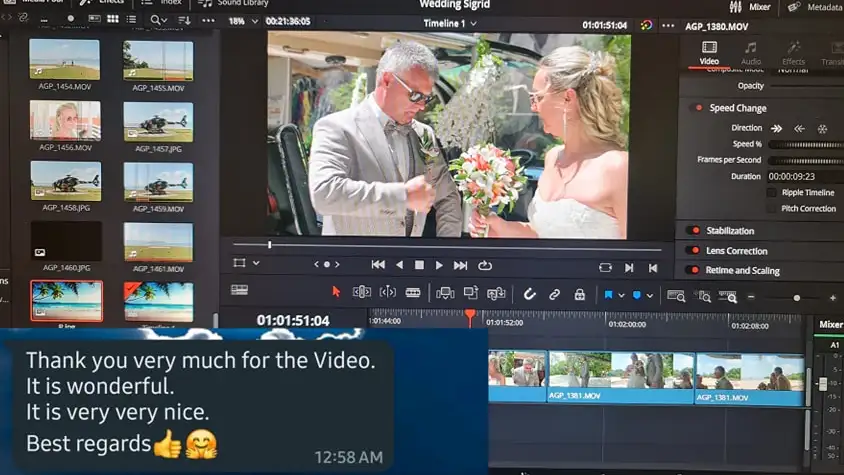The height and width of the screenshot is (475, 844).
Task: Click the Insert Clip icon
Action: click(445, 293)
